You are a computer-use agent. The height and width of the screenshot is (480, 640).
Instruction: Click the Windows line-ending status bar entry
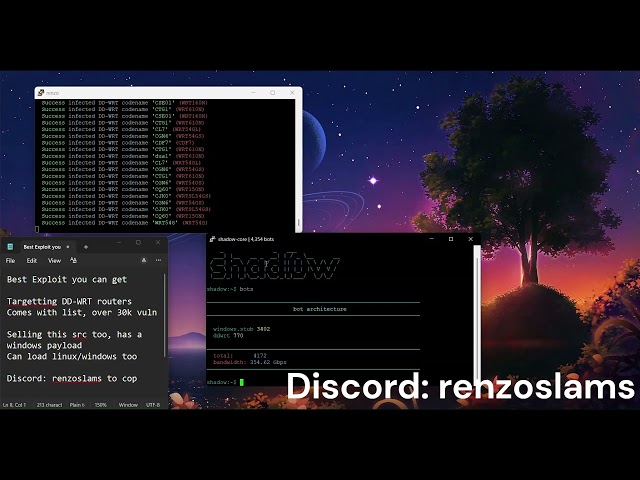point(128,405)
